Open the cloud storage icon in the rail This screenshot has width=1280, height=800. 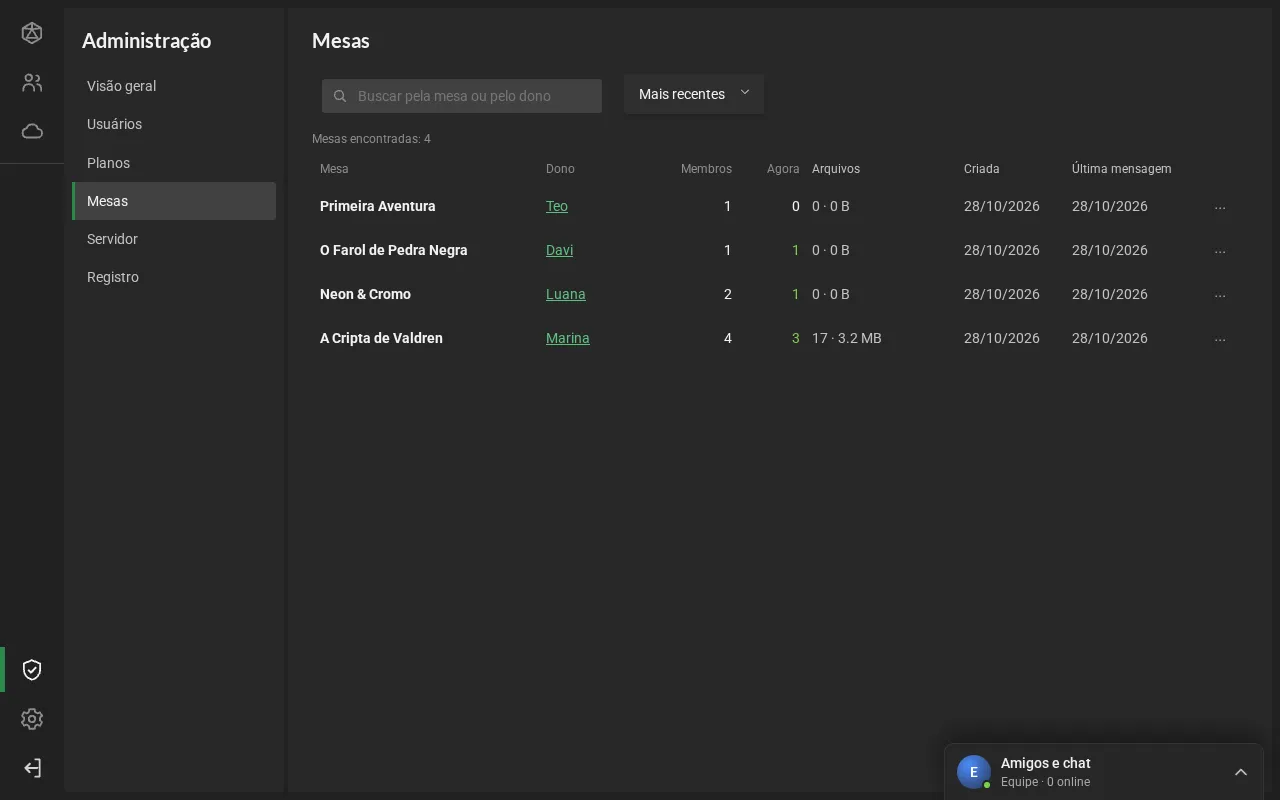pyautogui.click(x=32, y=131)
